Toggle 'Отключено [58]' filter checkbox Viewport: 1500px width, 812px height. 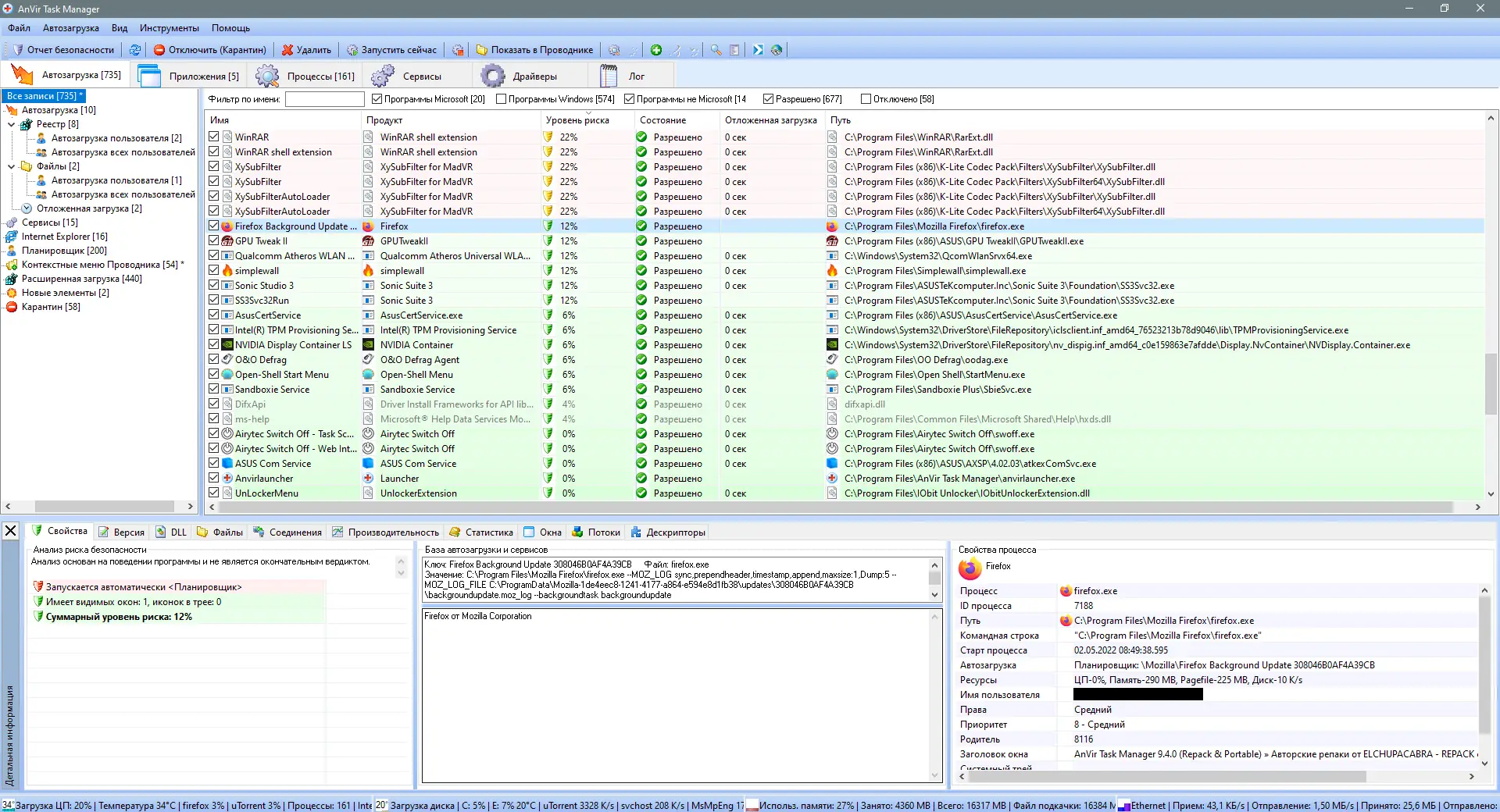(866, 99)
